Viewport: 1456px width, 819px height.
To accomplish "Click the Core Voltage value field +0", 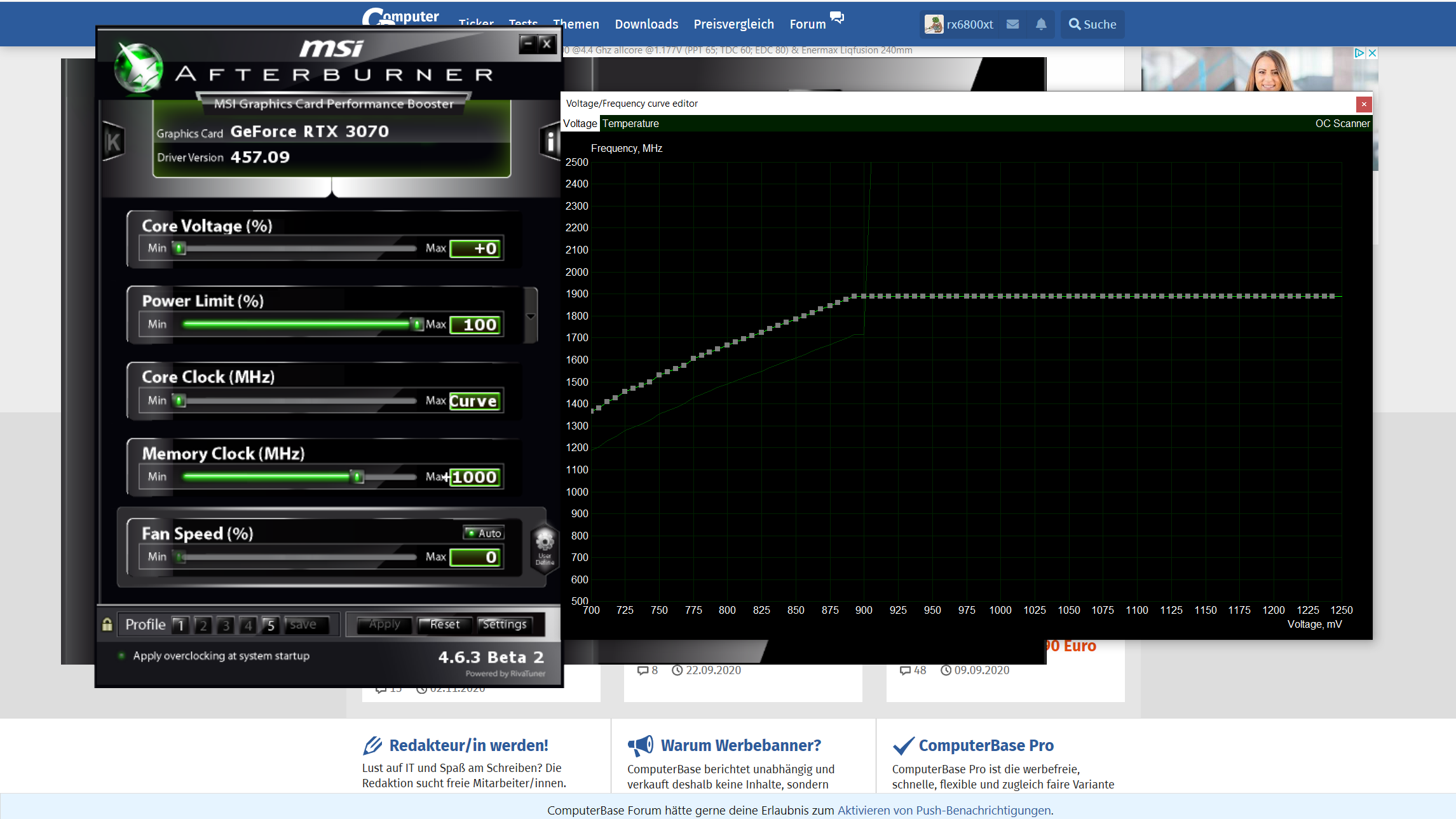I will [x=476, y=248].
